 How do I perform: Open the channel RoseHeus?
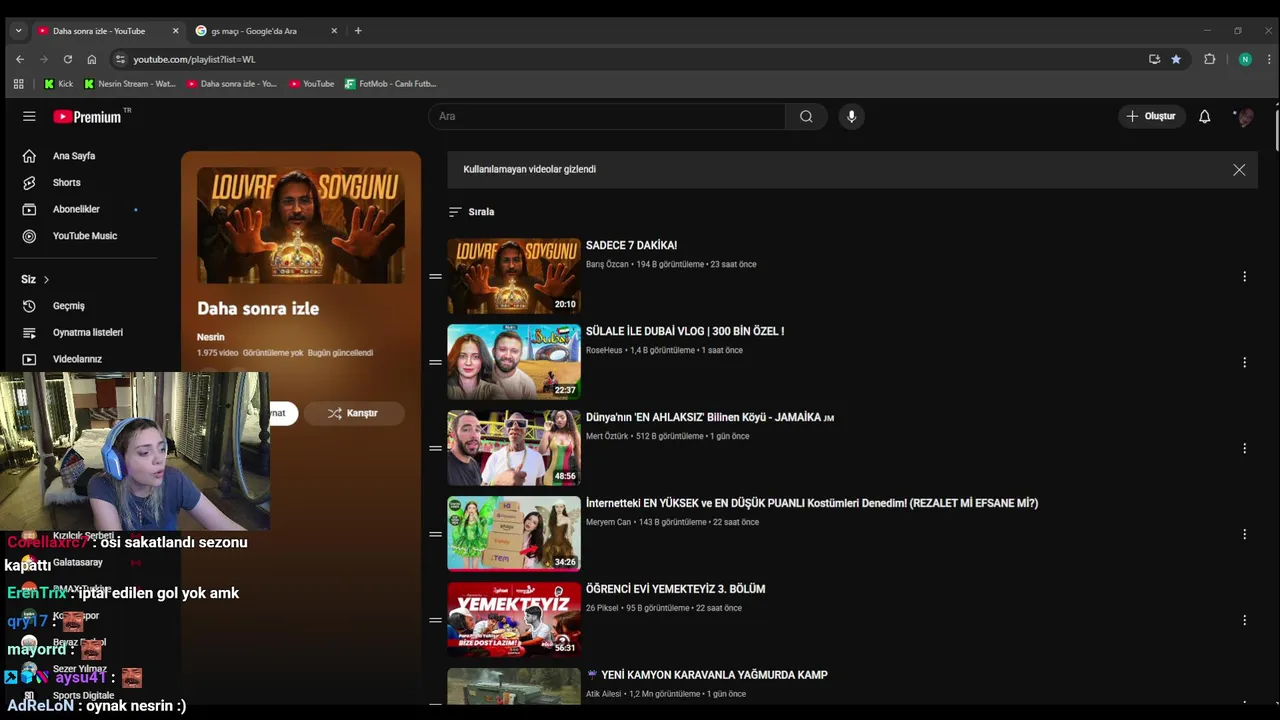click(604, 350)
